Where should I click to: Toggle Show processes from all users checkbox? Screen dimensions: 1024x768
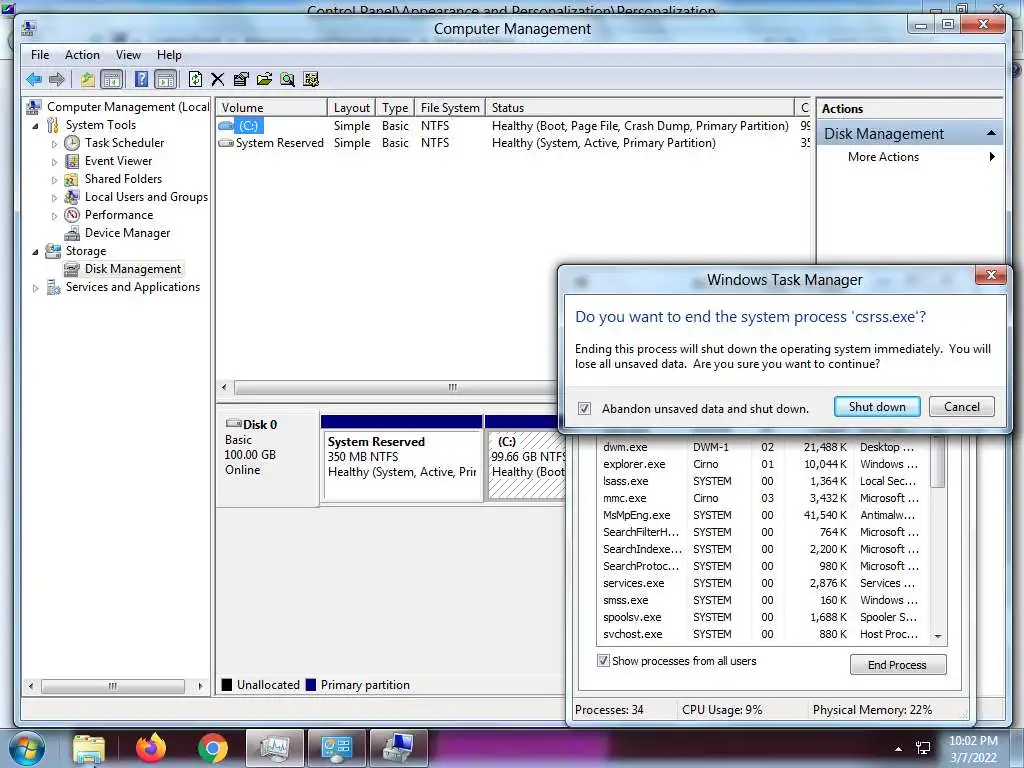(603, 660)
